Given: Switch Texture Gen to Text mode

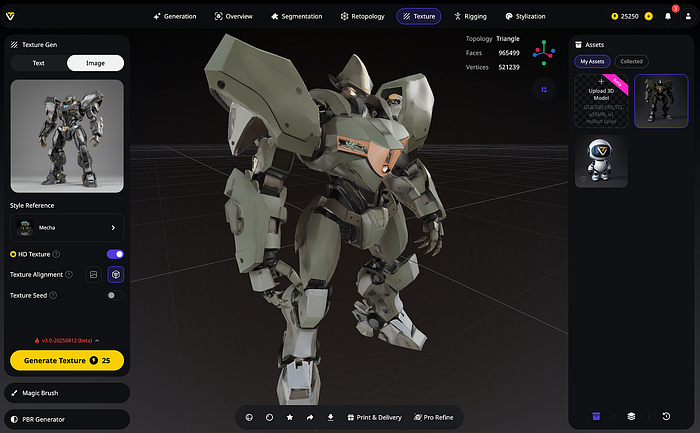Looking at the screenshot, I should [38, 63].
